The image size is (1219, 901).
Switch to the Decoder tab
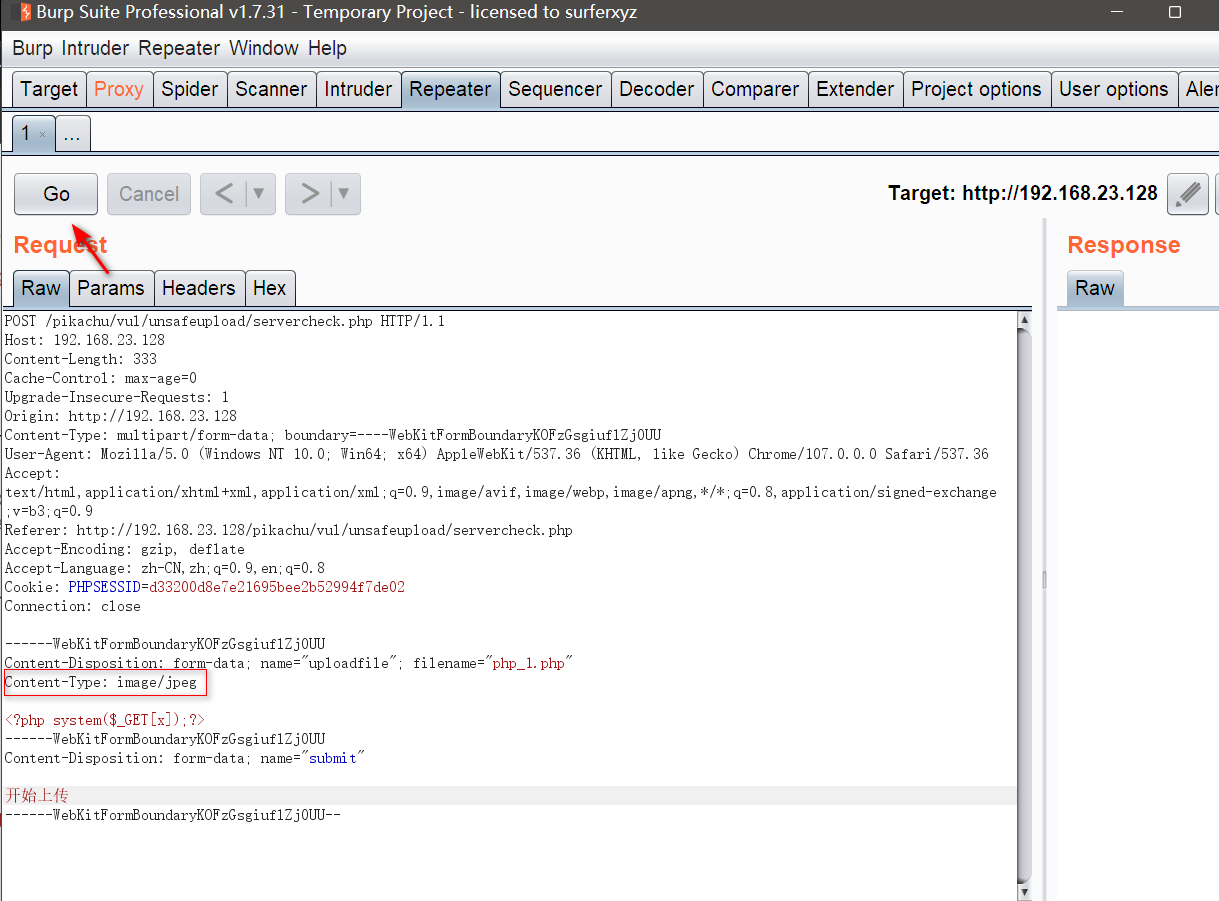[654, 89]
